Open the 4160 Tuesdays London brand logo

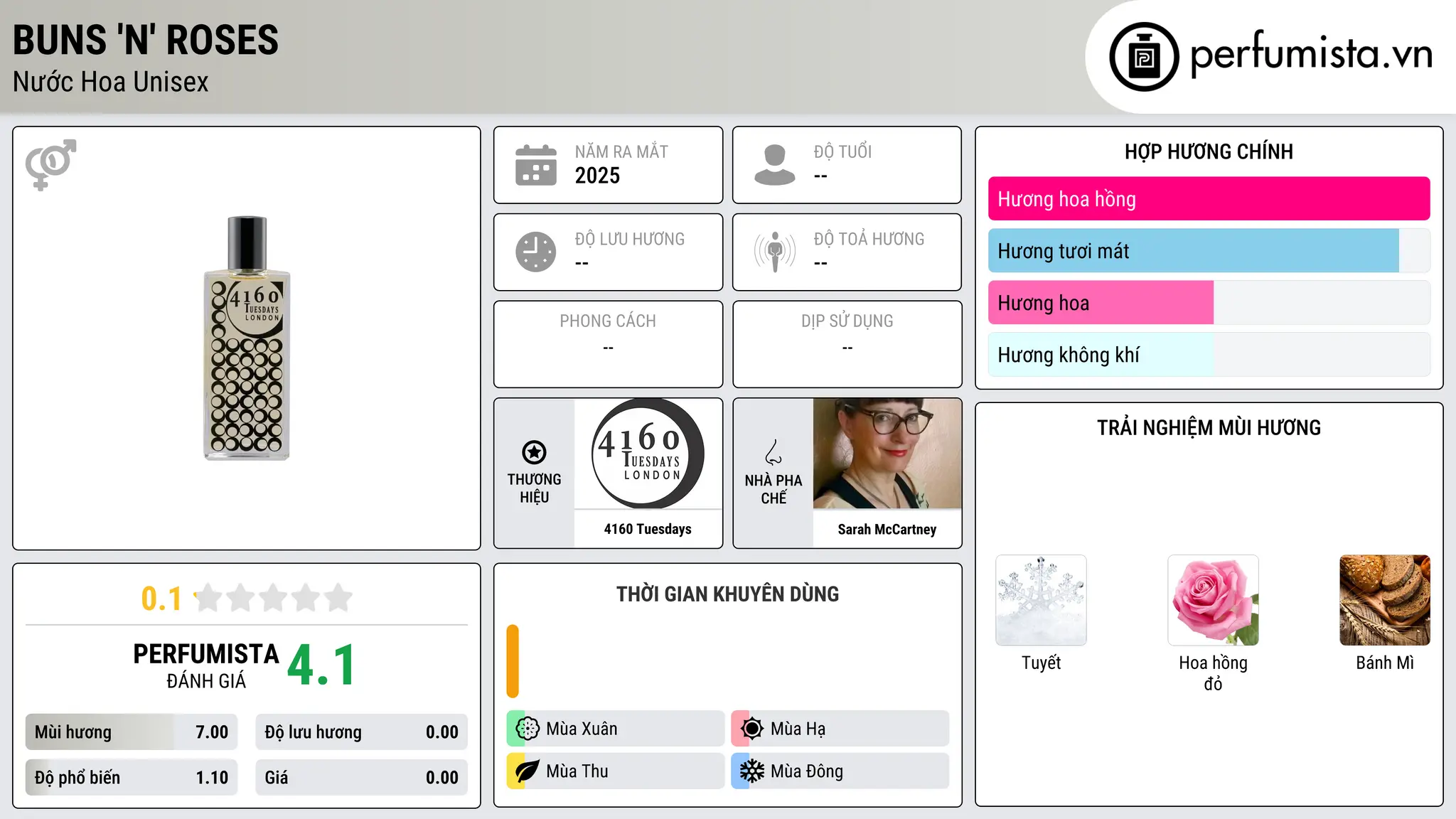tap(648, 454)
